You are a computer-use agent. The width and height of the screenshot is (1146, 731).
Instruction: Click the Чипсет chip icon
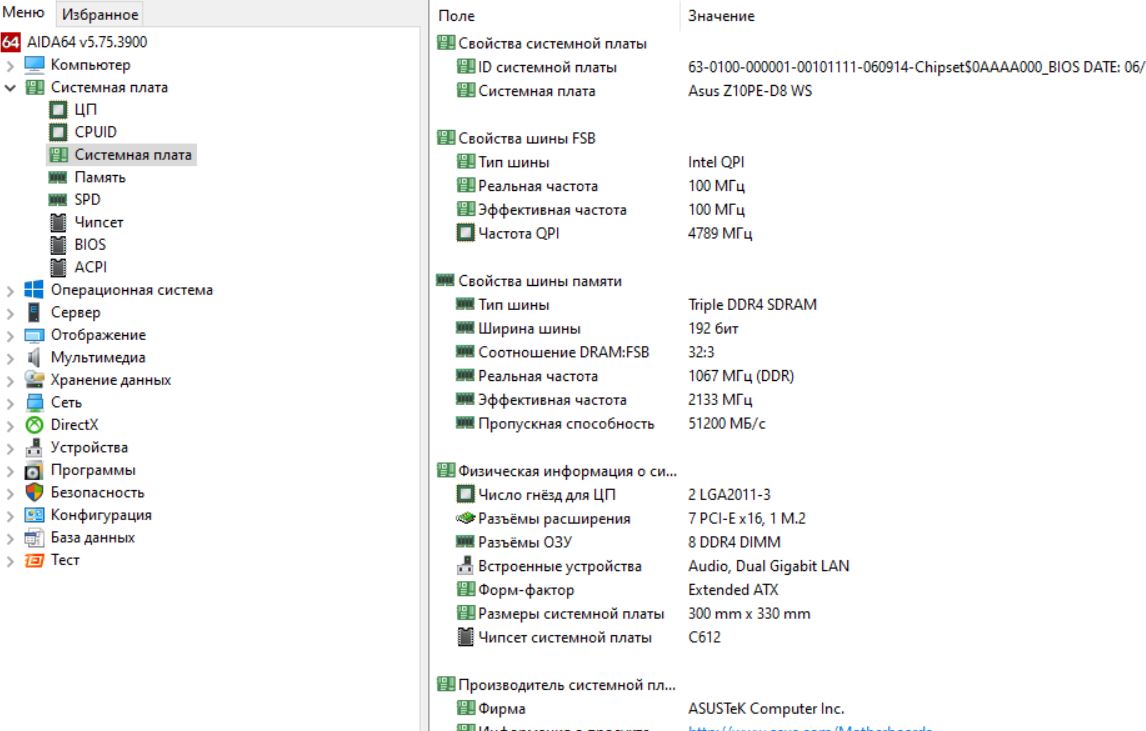[x=58, y=222]
